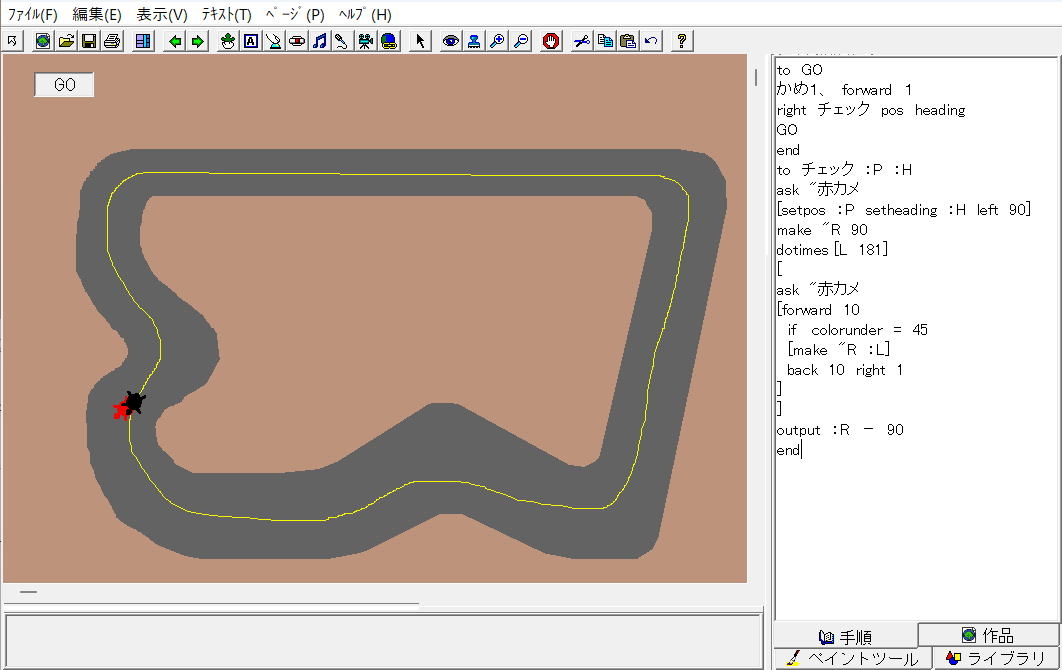Screen dimensions: 1062x670
Task: Click the eye tool icon
Action: pyautogui.click(x=450, y=41)
